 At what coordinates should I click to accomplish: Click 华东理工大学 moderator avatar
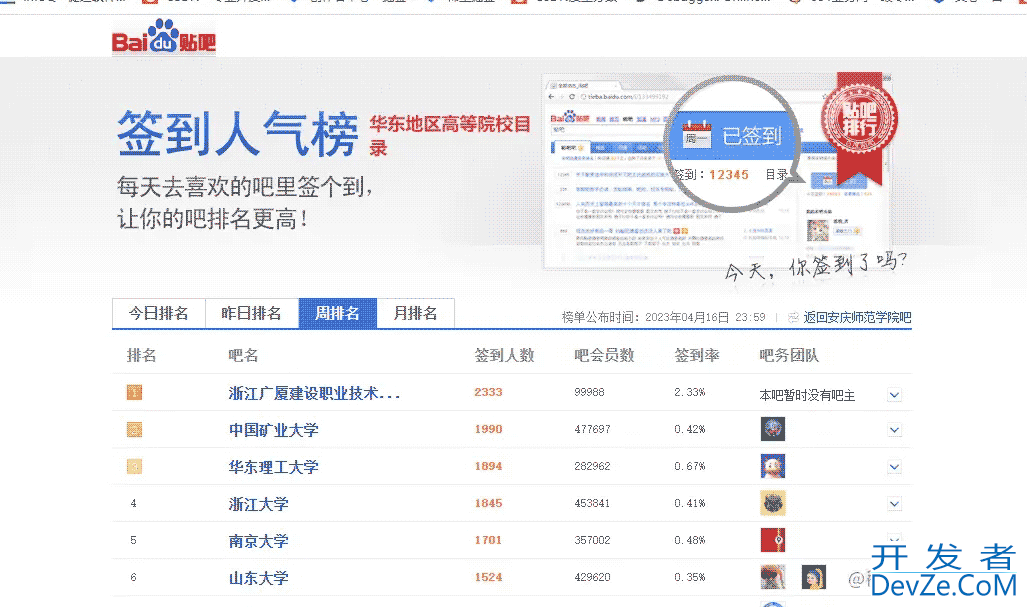pos(773,466)
